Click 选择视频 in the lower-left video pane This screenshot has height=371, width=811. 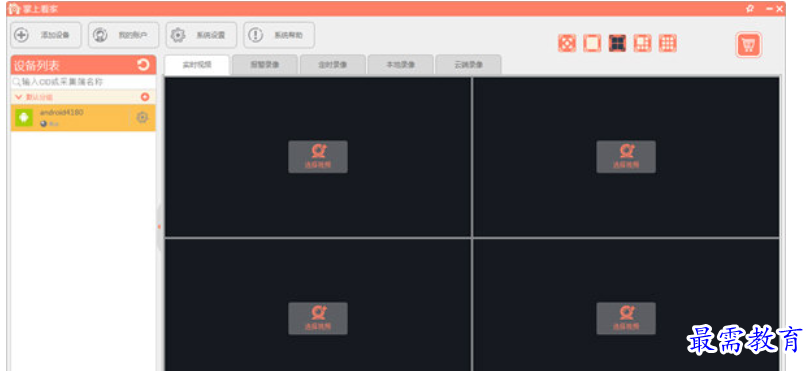tap(318, 318)
